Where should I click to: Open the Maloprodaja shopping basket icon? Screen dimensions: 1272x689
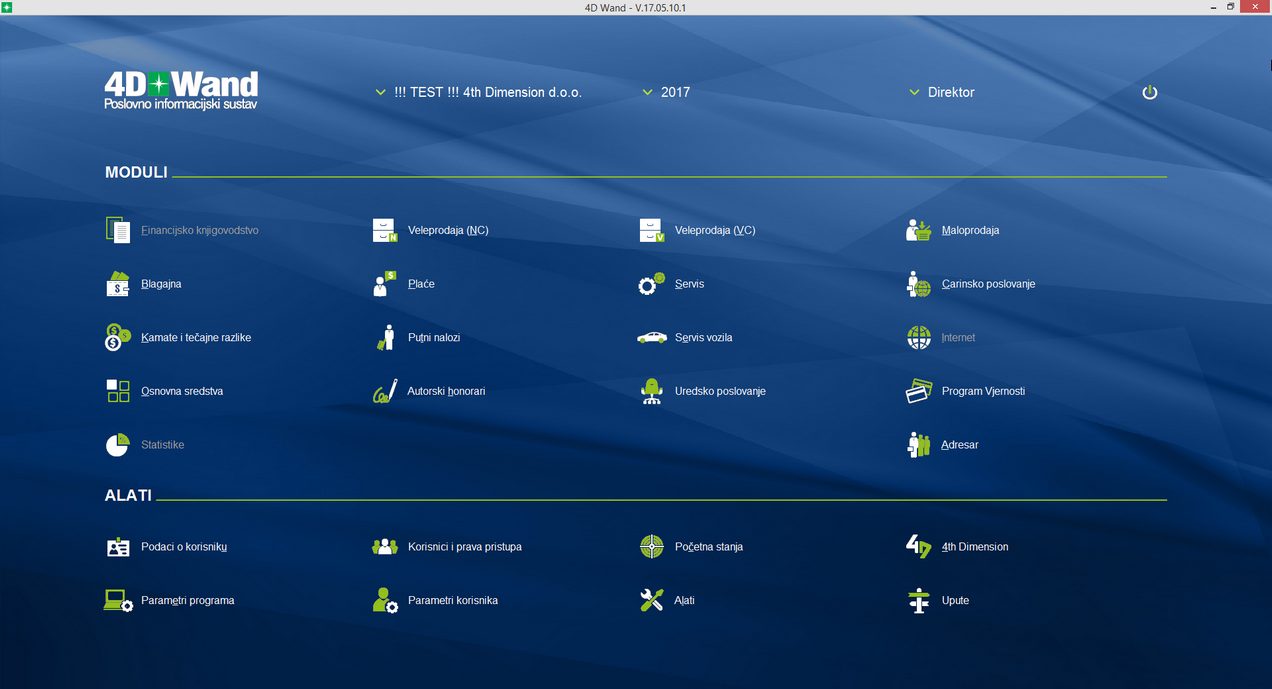[x=919, y=230]
